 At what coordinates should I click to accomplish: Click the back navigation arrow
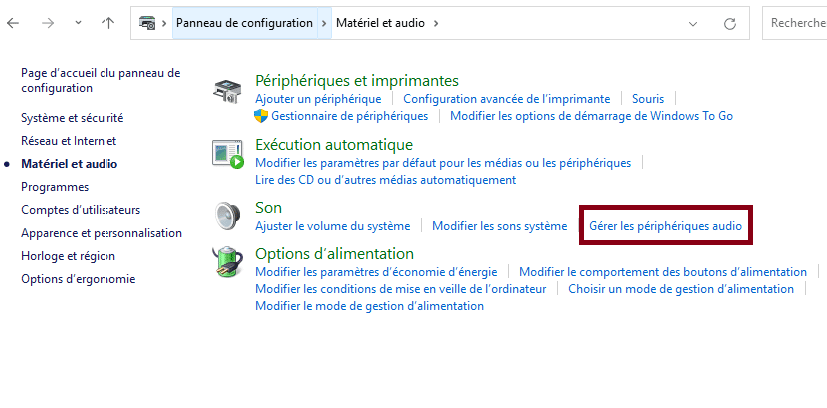click(13, 22)
